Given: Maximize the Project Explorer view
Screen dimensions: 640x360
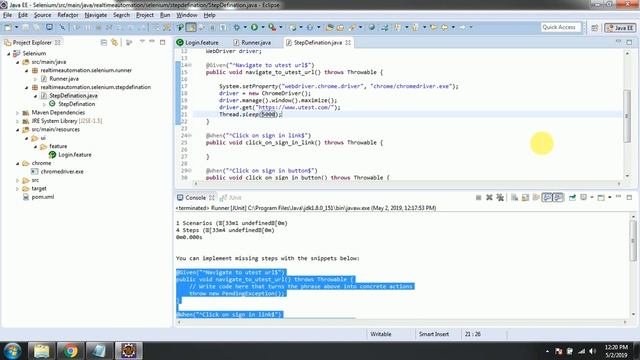Looking at the screenshot, I should click(162, 42).
